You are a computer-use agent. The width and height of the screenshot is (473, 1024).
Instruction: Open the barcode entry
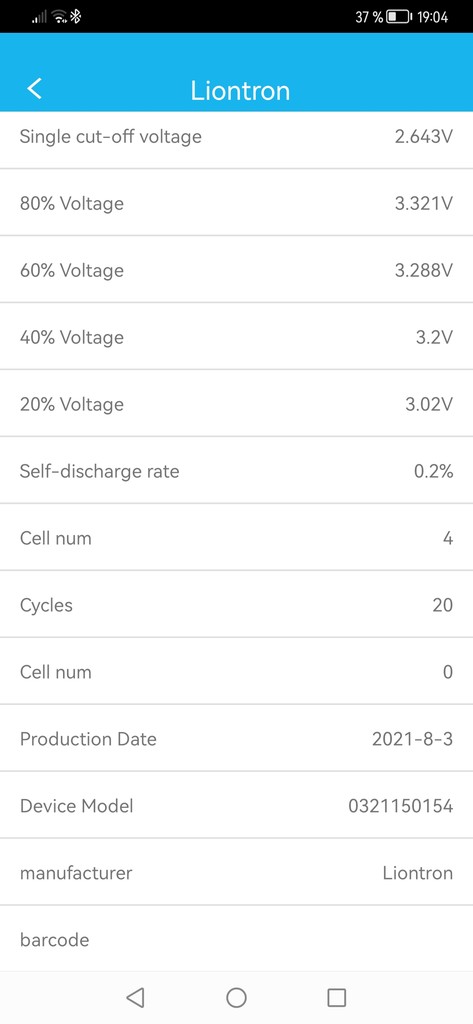(236, 939)
